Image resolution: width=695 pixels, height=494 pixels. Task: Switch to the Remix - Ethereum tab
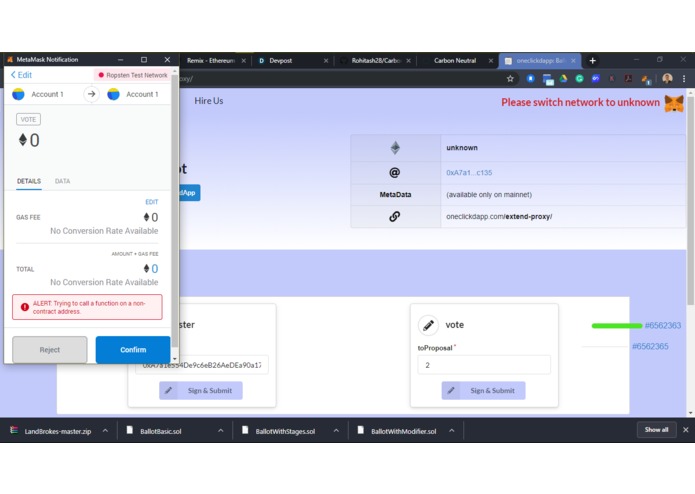(x=211, y=61)
